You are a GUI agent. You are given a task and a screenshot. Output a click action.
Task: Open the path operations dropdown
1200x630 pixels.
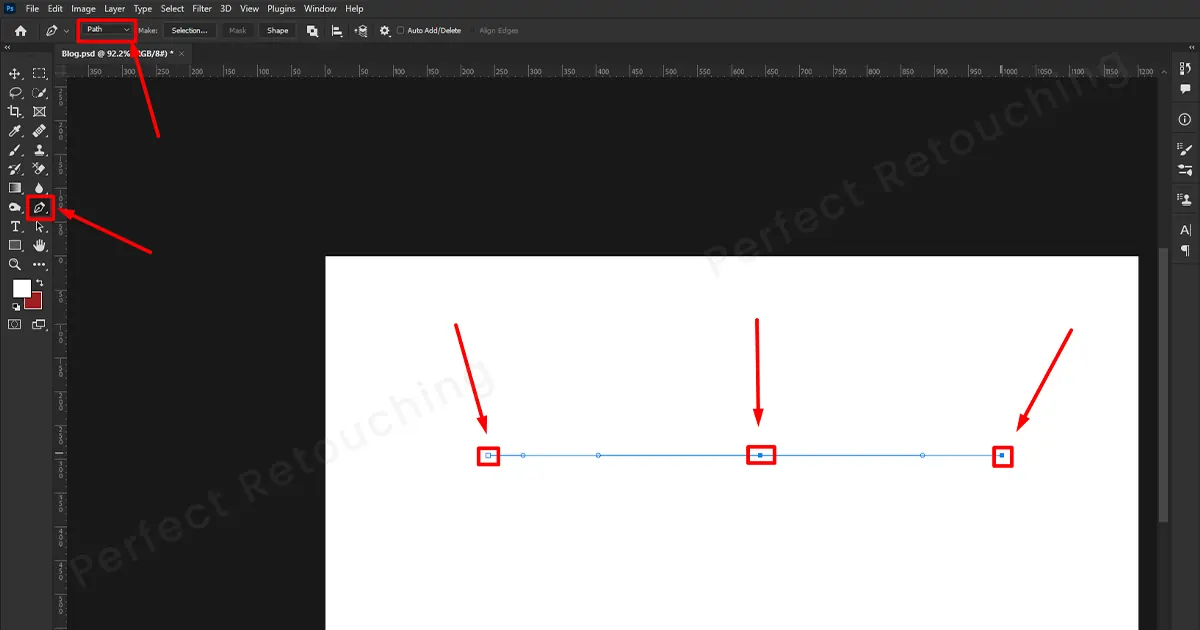pos(312,30)
